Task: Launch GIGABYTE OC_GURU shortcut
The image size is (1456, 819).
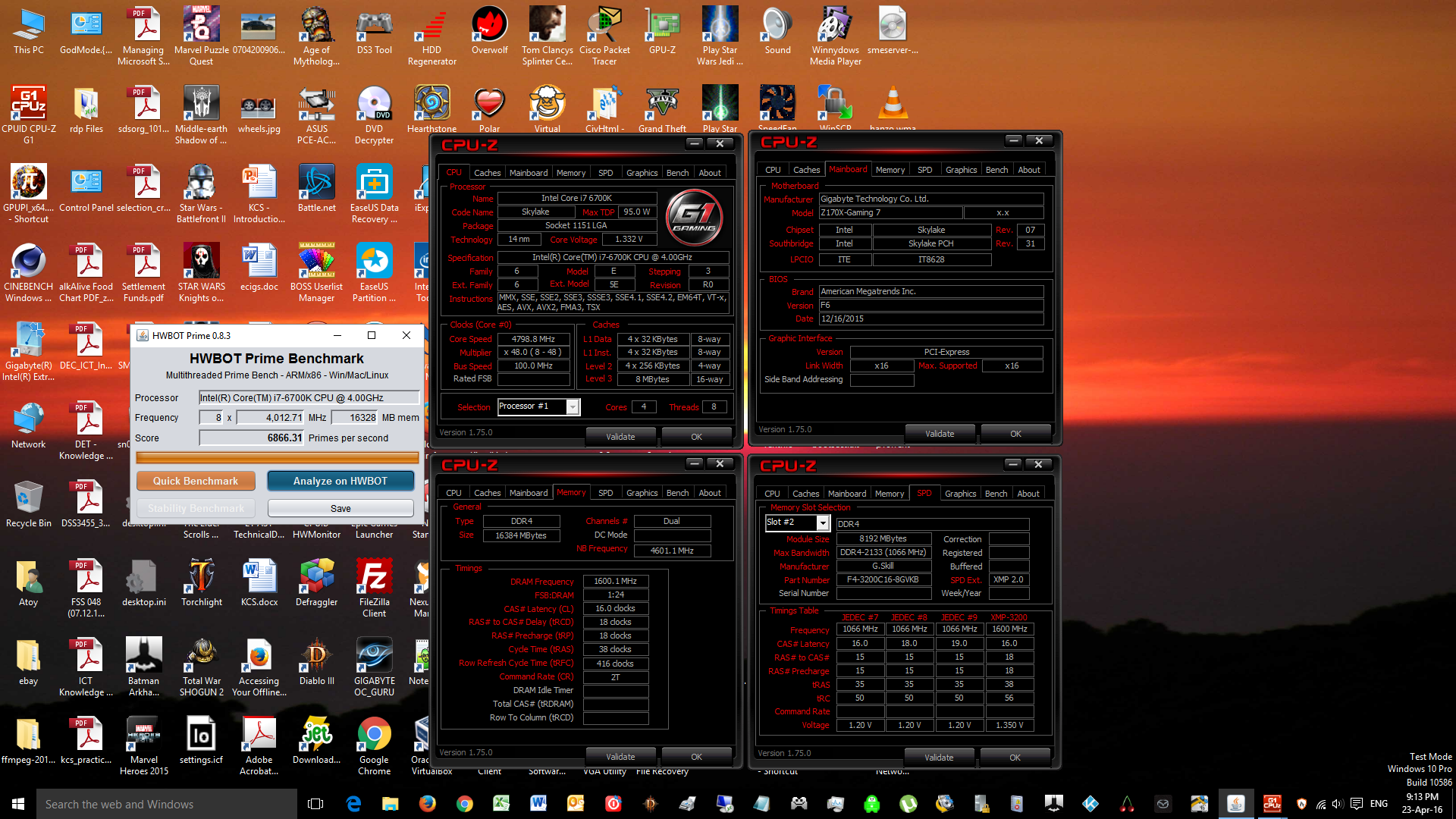Action: click(x=374, y=667)
